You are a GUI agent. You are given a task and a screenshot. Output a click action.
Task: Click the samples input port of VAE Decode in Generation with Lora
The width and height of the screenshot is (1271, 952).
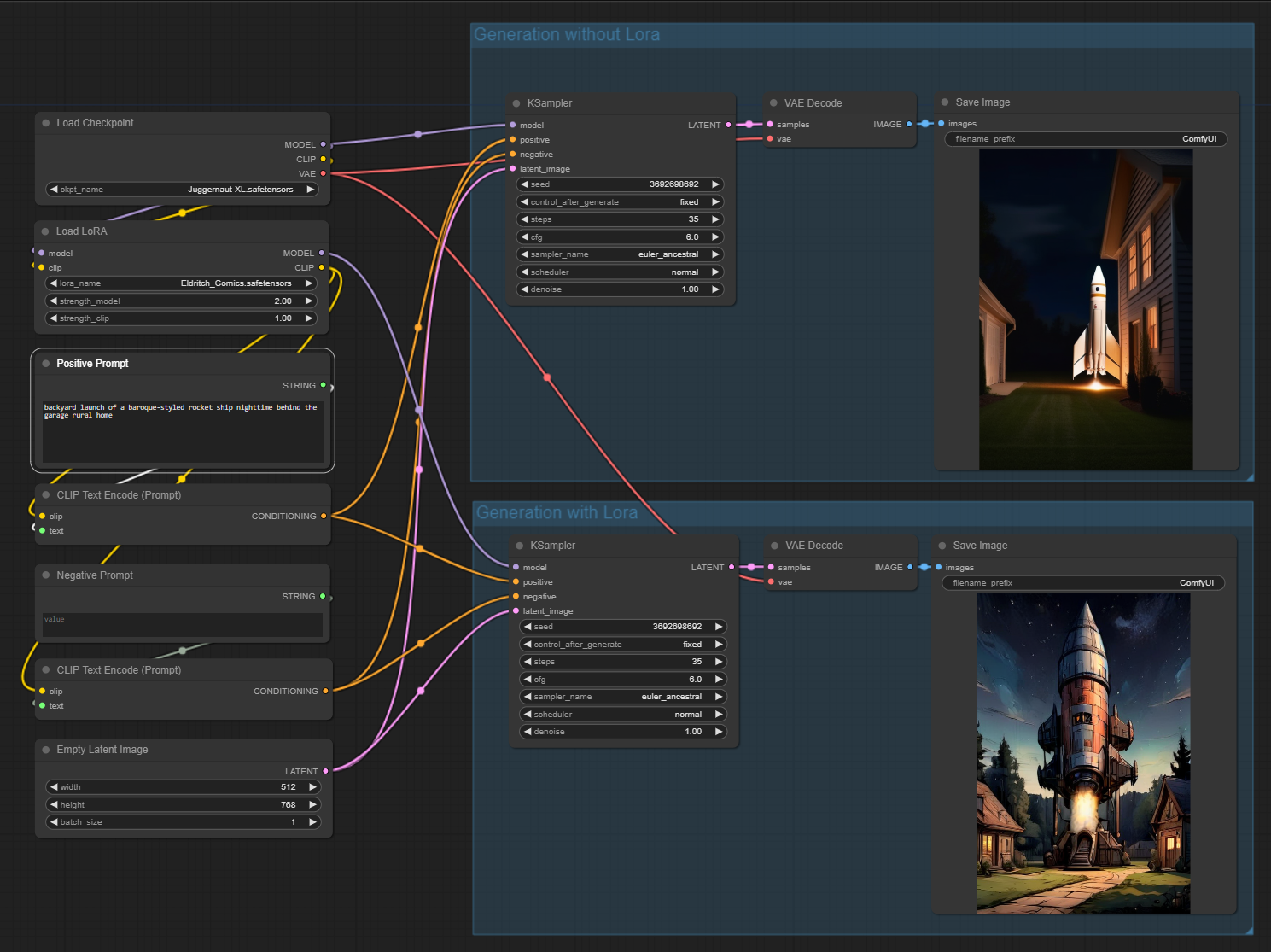[x=771, y=567]
